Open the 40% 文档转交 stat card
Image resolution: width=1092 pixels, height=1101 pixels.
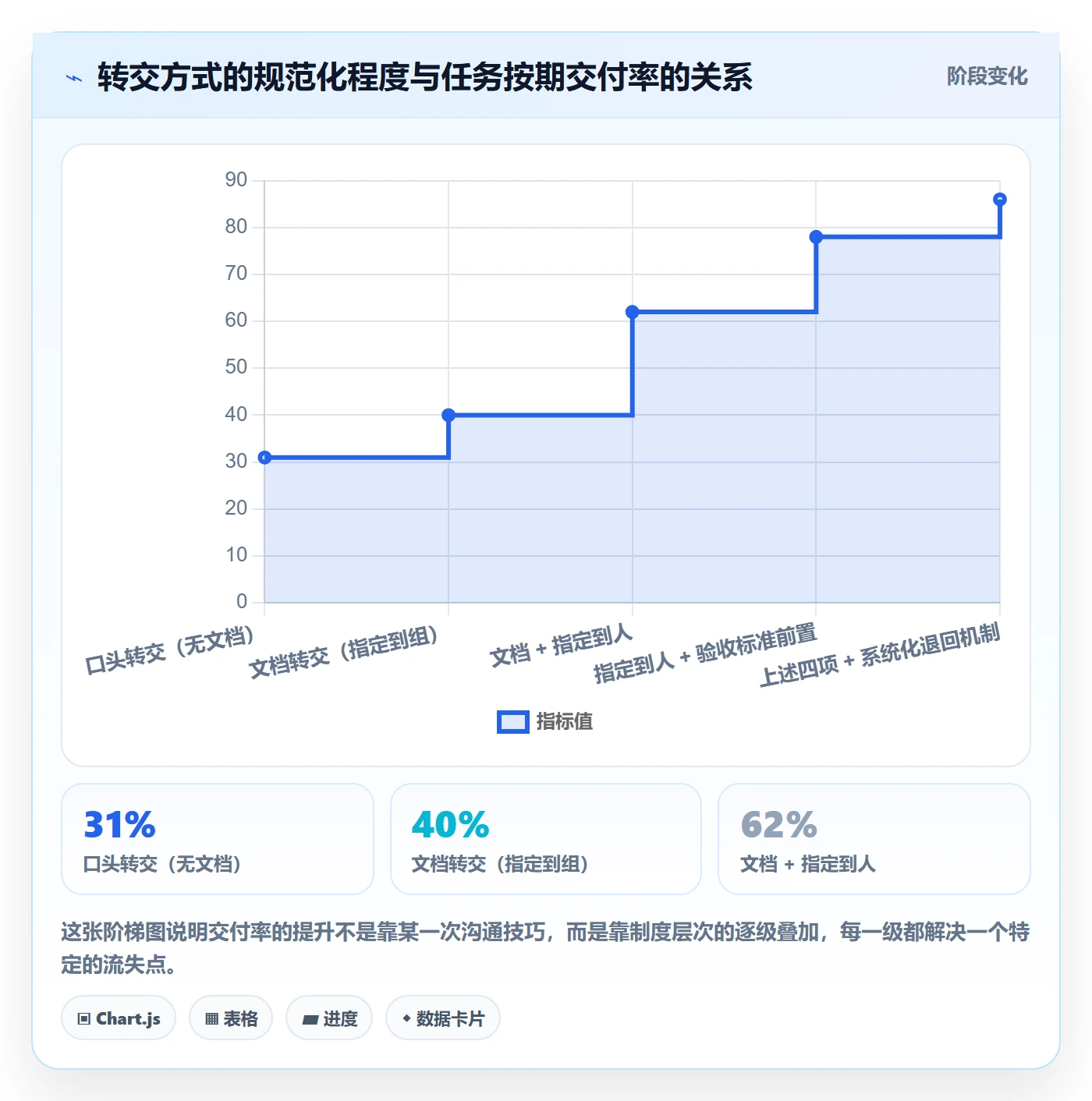point(546,839)
